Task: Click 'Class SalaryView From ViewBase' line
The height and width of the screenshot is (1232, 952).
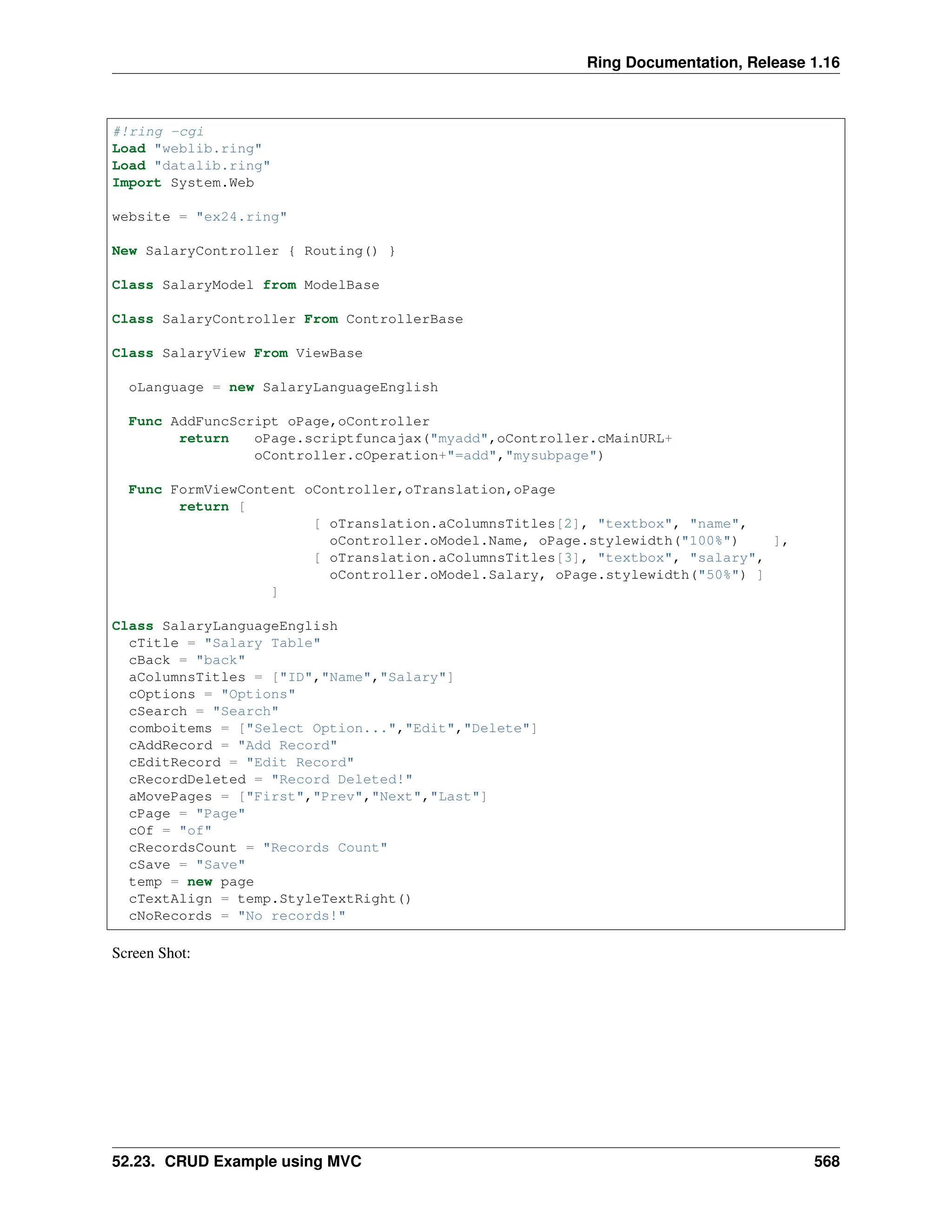Action: (237, 353)
